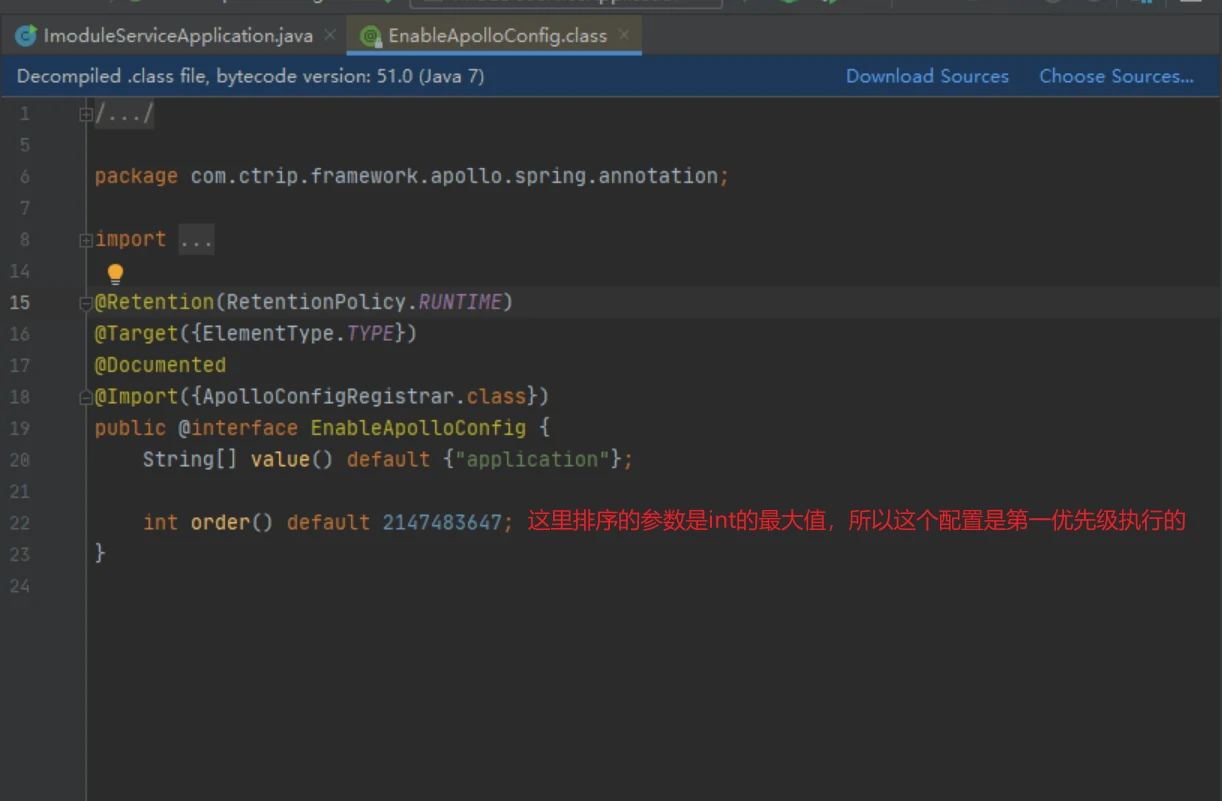Click ElementType.TYPE in the @Target annotation
This screenshot has width=1222, height=801.
point(298,334)
